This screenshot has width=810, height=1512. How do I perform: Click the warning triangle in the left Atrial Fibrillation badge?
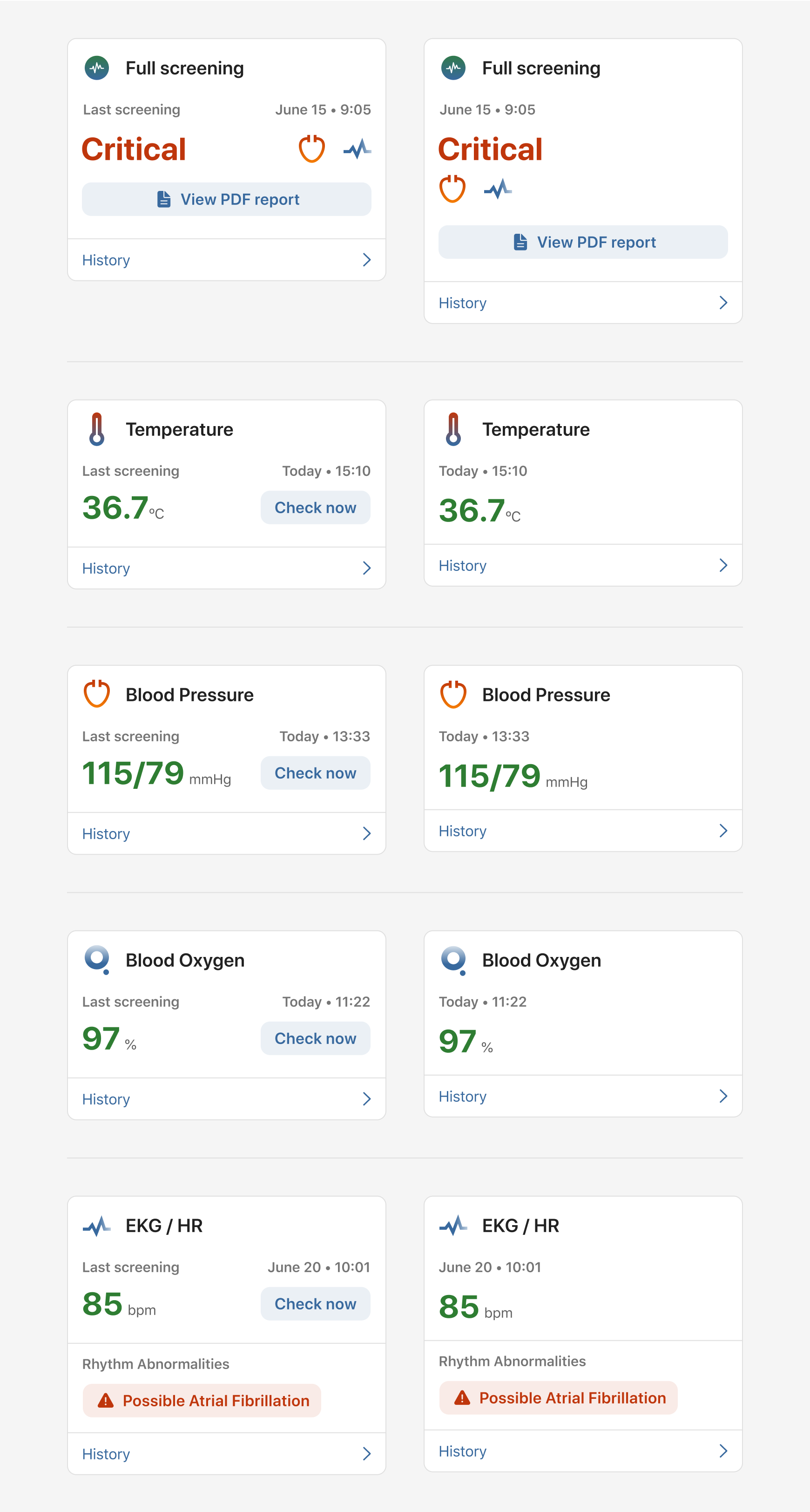(x=106, y=1401)
